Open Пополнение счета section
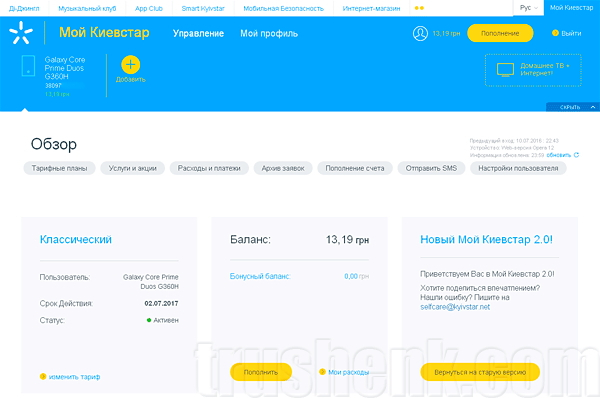Image resolution: width=600 pixels, height=398 pixels. point(355,168)
